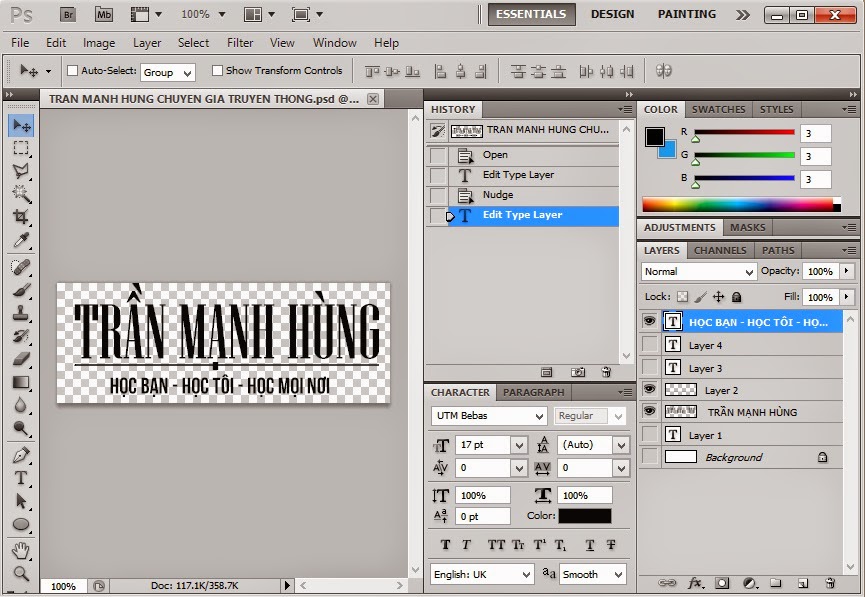Image resolution: width=865 pixels, height=597 pixels.
Task: Hide Layer 2 visibility eye
Action: tap(650, 390)
